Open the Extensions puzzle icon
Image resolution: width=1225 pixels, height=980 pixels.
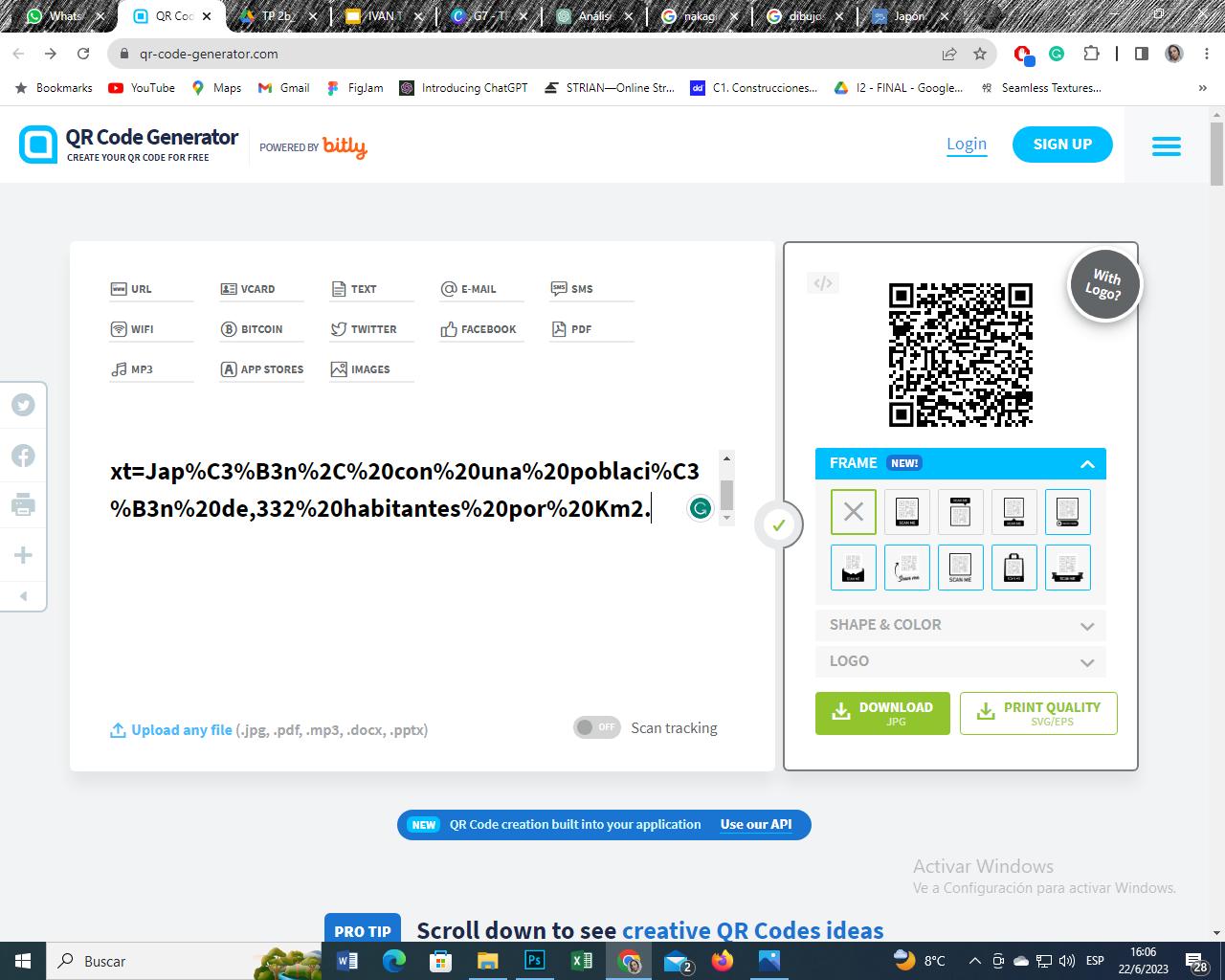pos(1091,54)
